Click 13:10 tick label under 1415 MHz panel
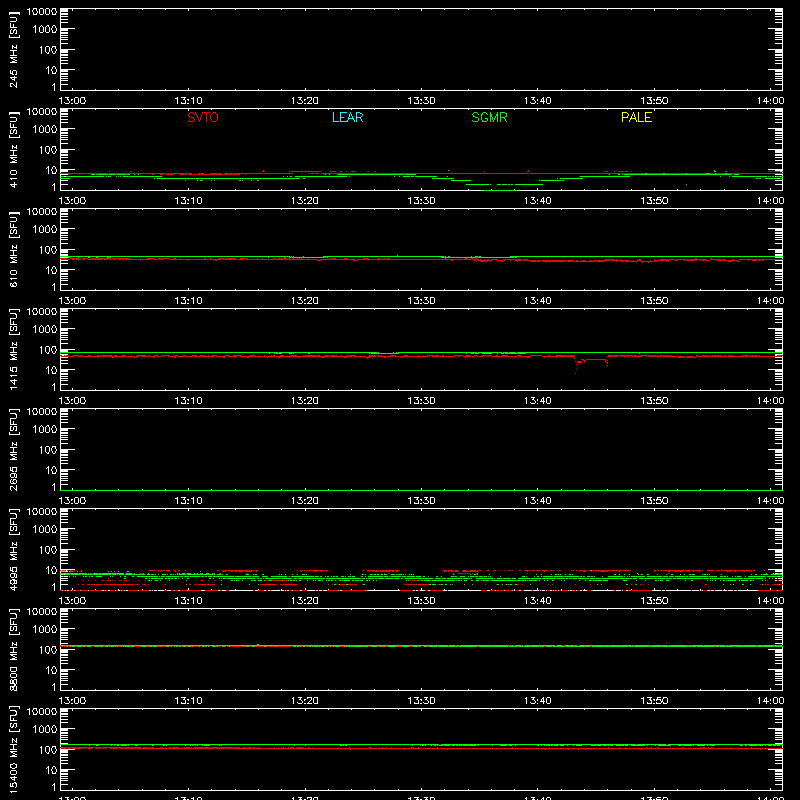Viewport: 800px width, 800px height. [188, 401]
